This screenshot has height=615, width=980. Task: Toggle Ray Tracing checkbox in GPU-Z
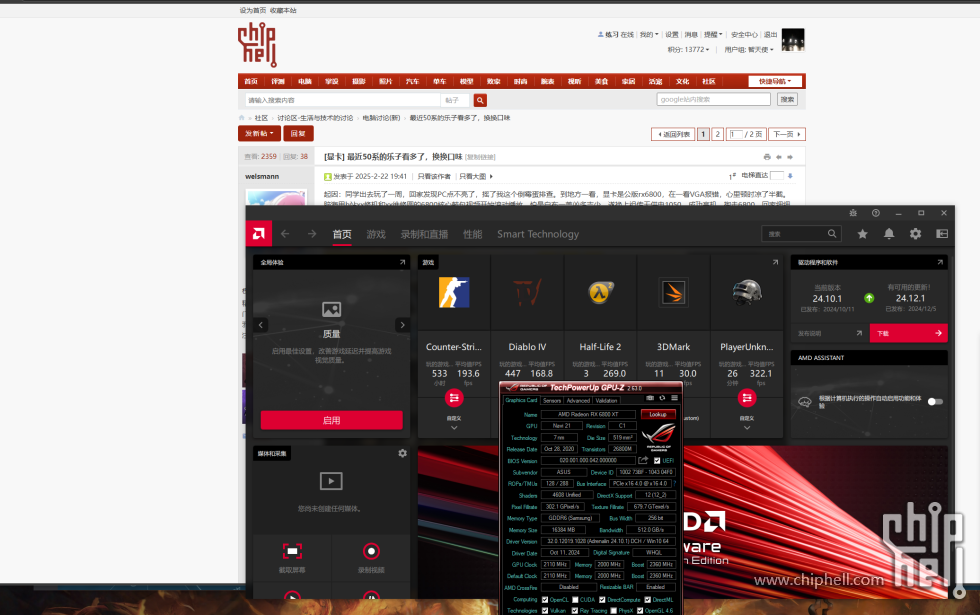coord(574,611)
